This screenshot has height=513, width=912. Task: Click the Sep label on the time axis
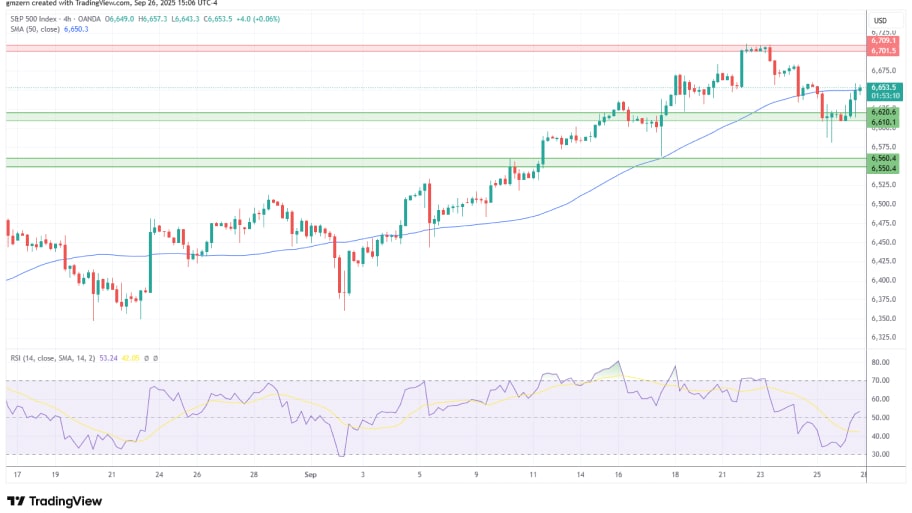(309, 476)
